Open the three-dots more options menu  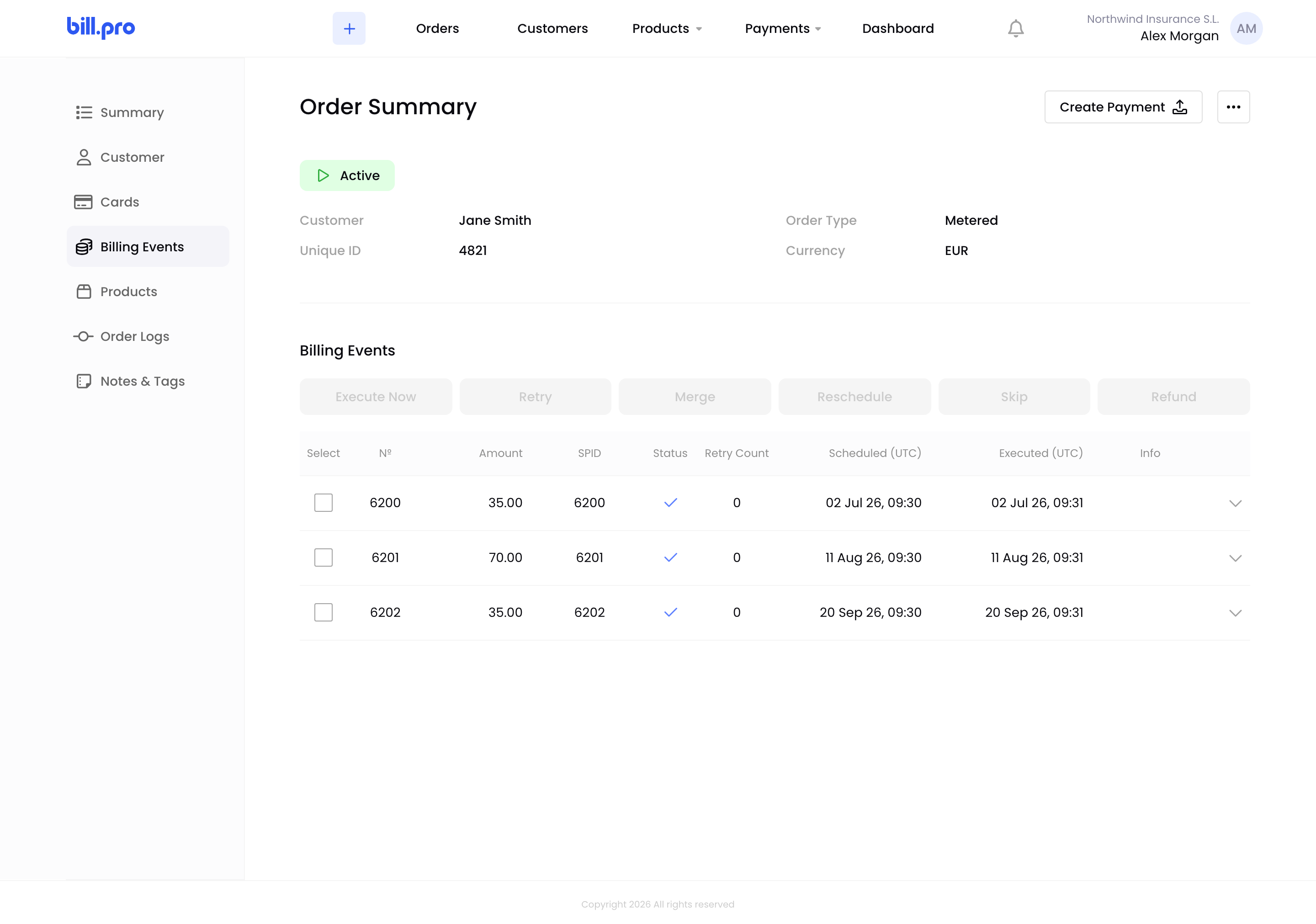(1233, 107)
